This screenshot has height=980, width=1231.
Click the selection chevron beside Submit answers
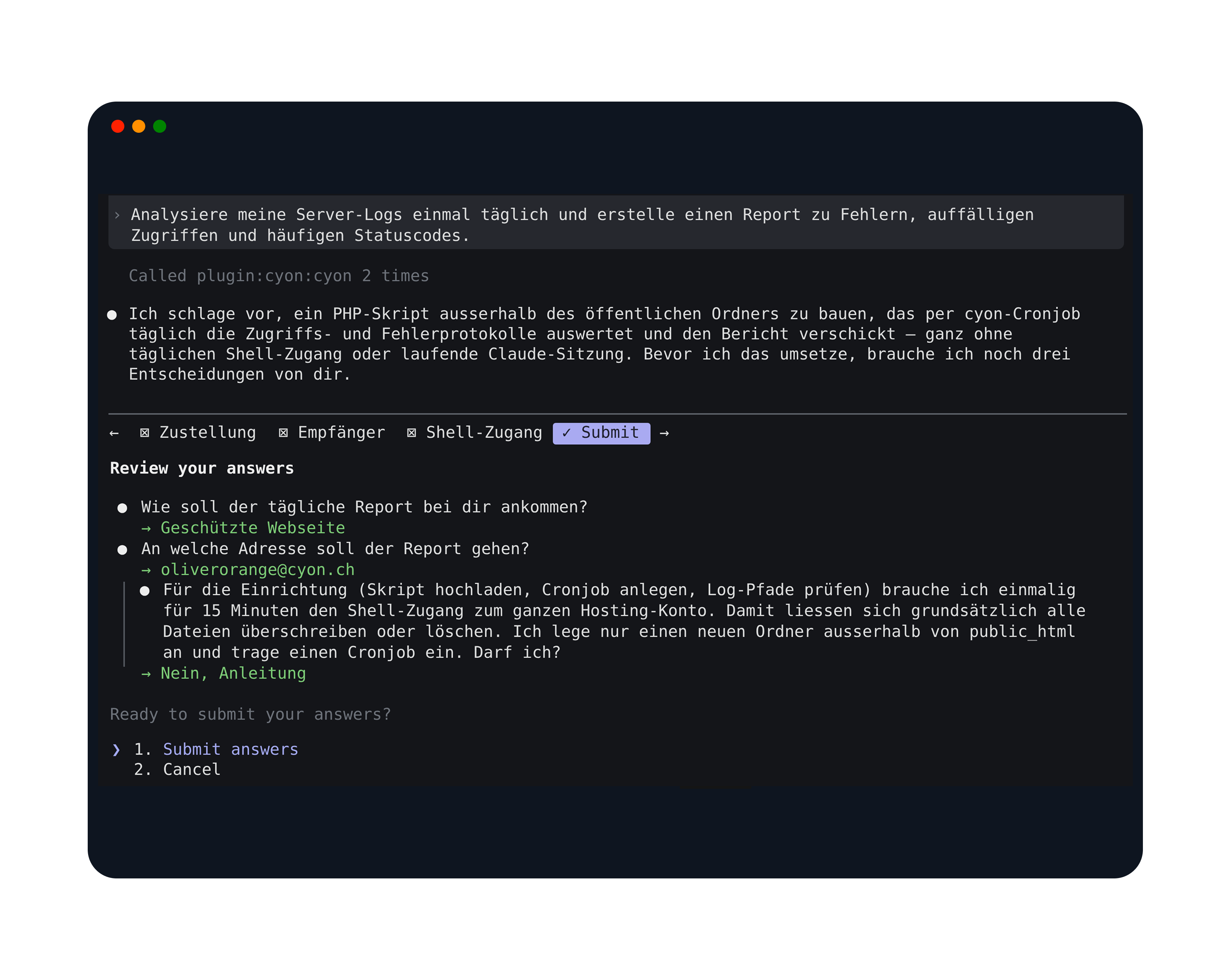(x=117, y=750)
